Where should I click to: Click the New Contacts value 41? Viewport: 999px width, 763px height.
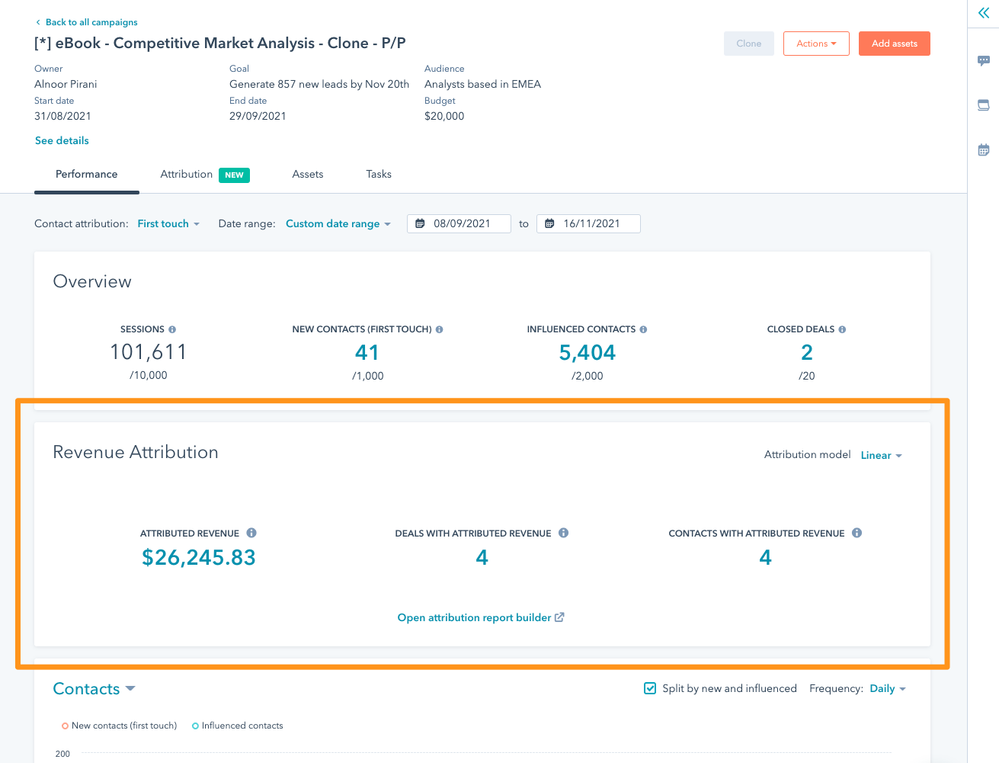[x=367, y=352]
